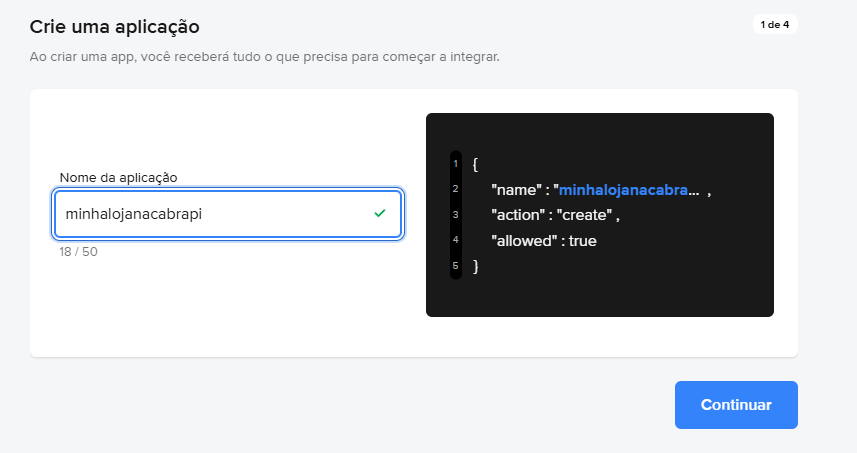Click the subtitle text about creating an app
Image resolution: width=857 pixels, height=453 pixels.
click(x=265, y=57)
